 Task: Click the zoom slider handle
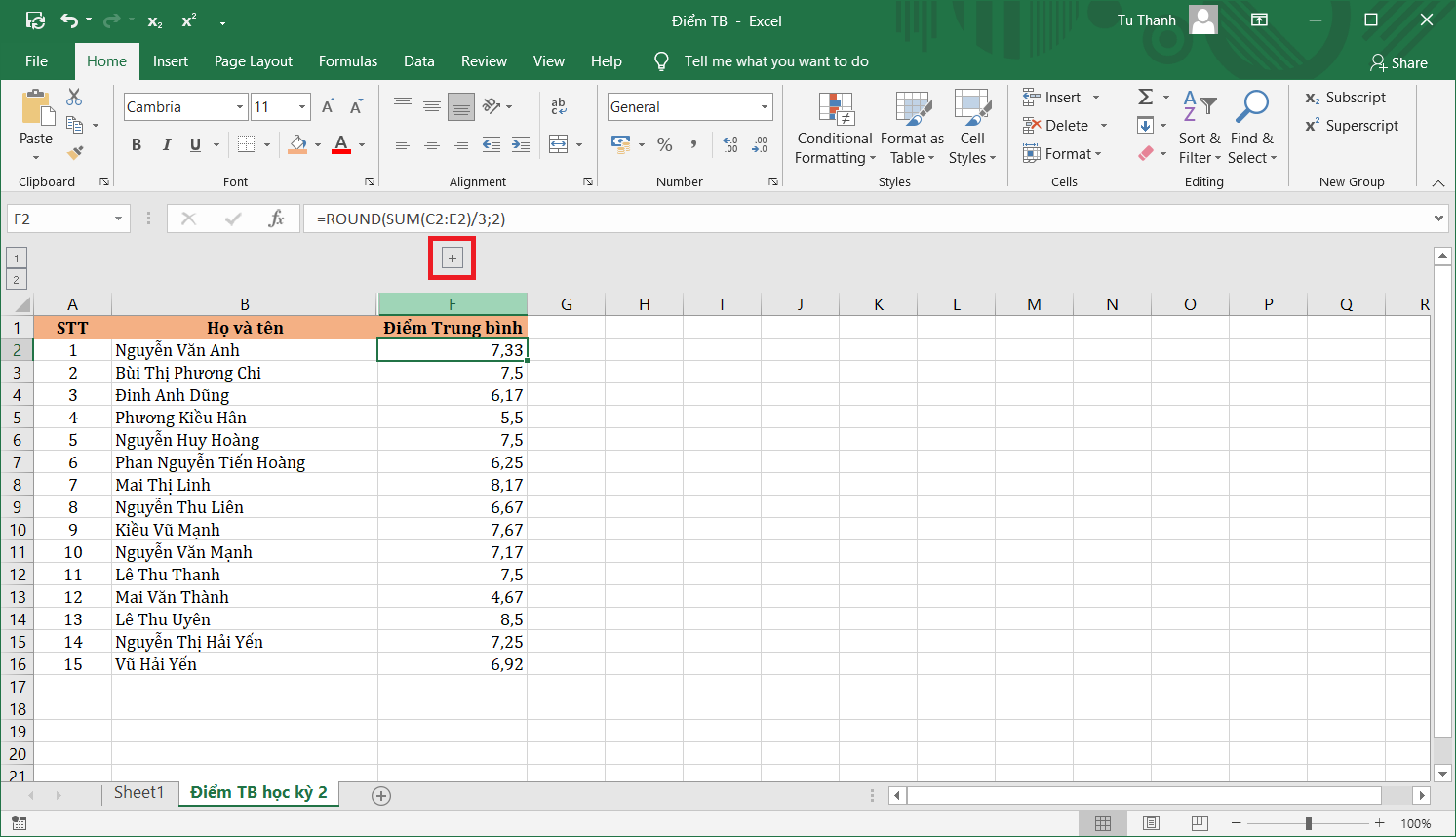point(1308,823)
